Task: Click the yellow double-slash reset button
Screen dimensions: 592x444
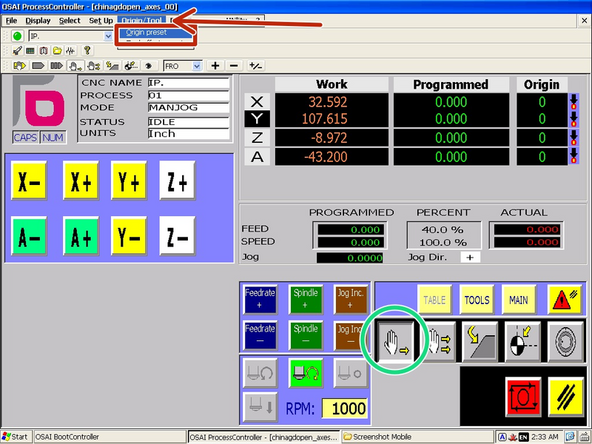Action: click(566, 397)
